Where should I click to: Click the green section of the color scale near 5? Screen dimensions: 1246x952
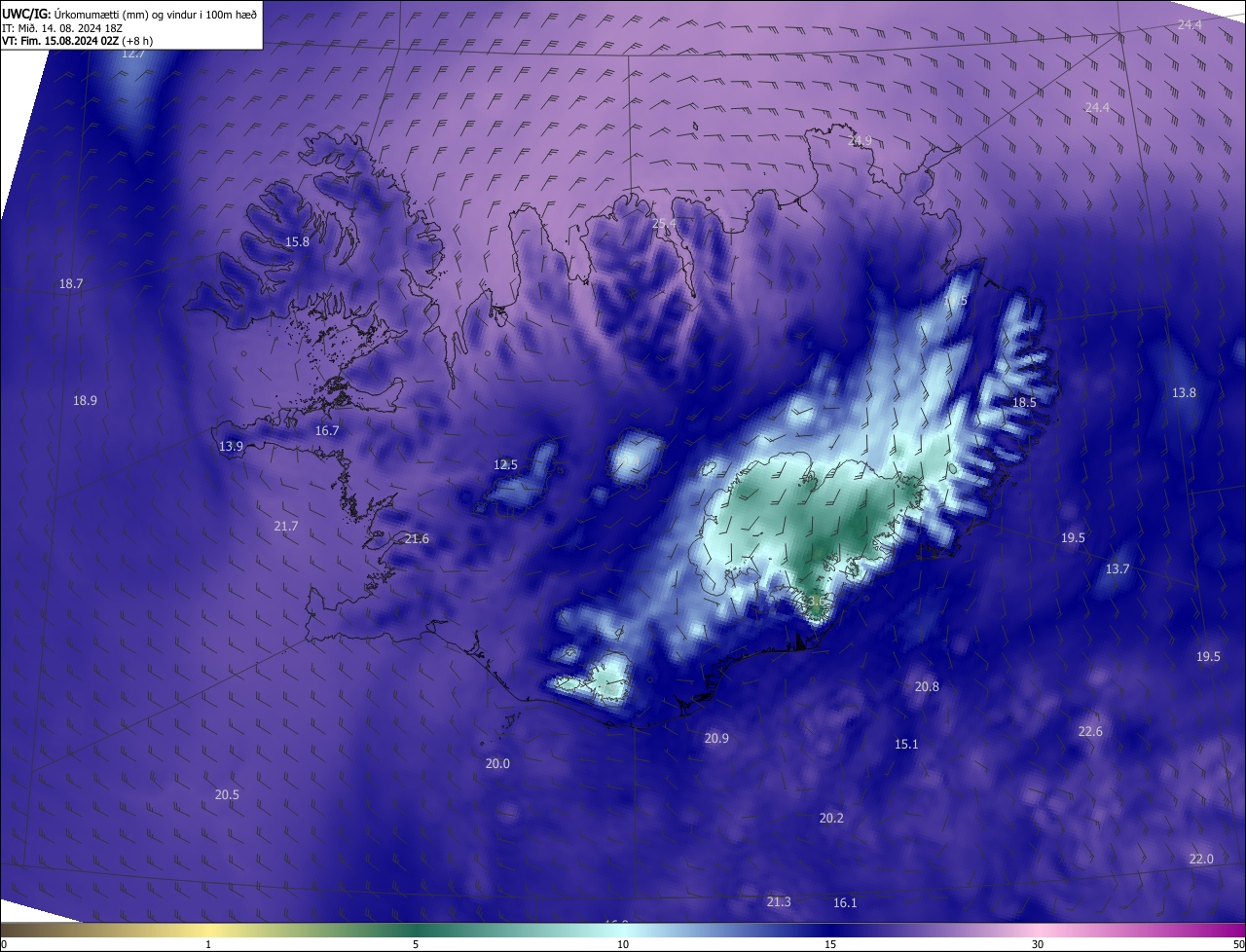click(x=416, y=930)
